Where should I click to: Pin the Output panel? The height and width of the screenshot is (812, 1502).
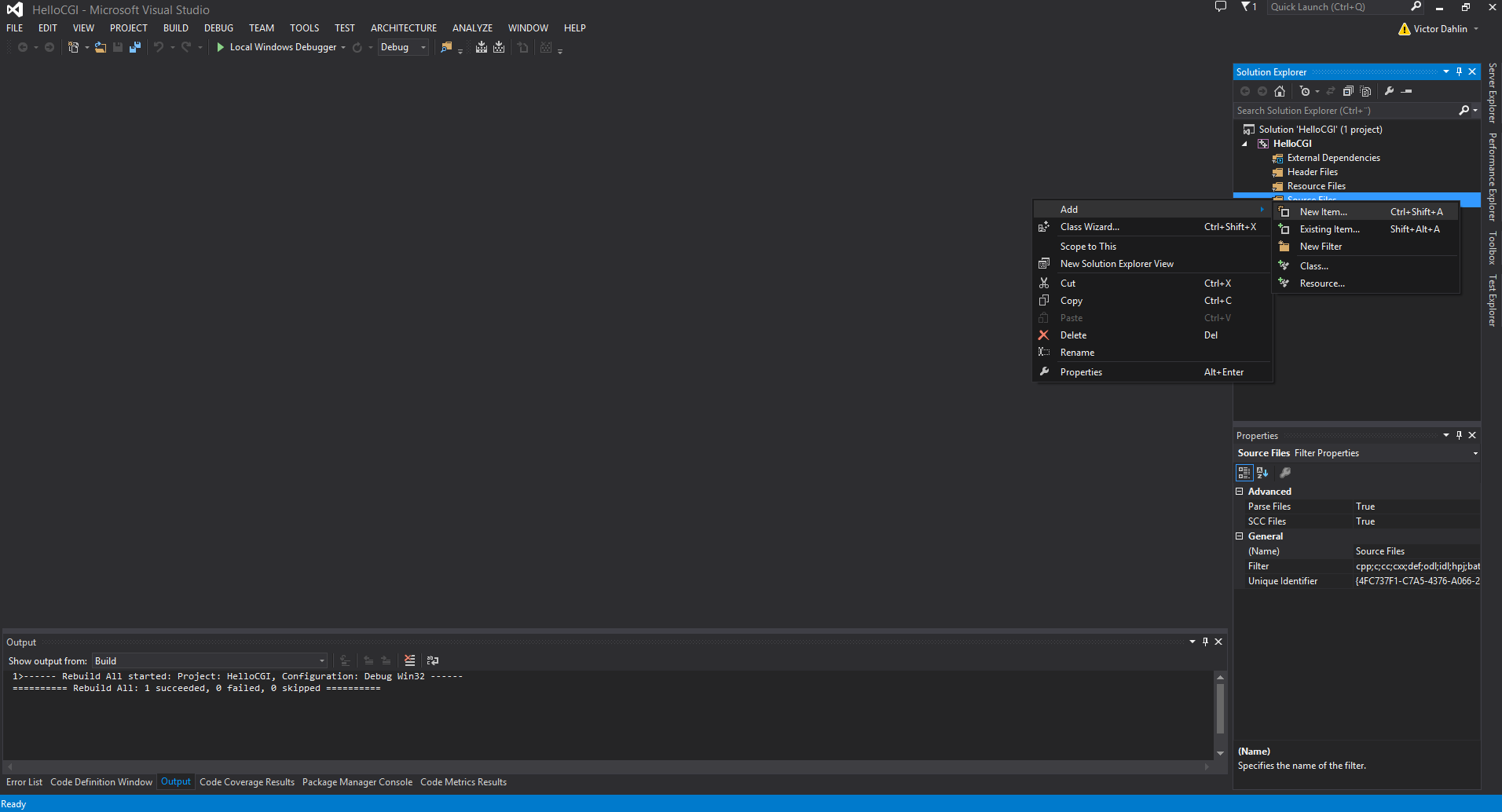pyautogui.click(x=1206, y=642)
